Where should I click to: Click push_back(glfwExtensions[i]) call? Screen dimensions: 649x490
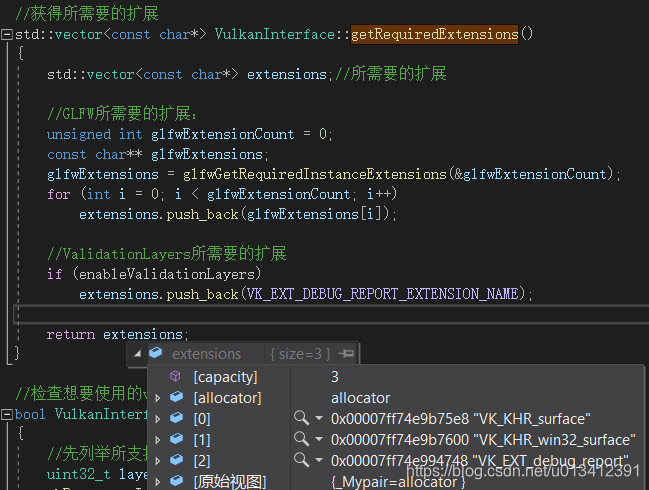pos(277,214)
